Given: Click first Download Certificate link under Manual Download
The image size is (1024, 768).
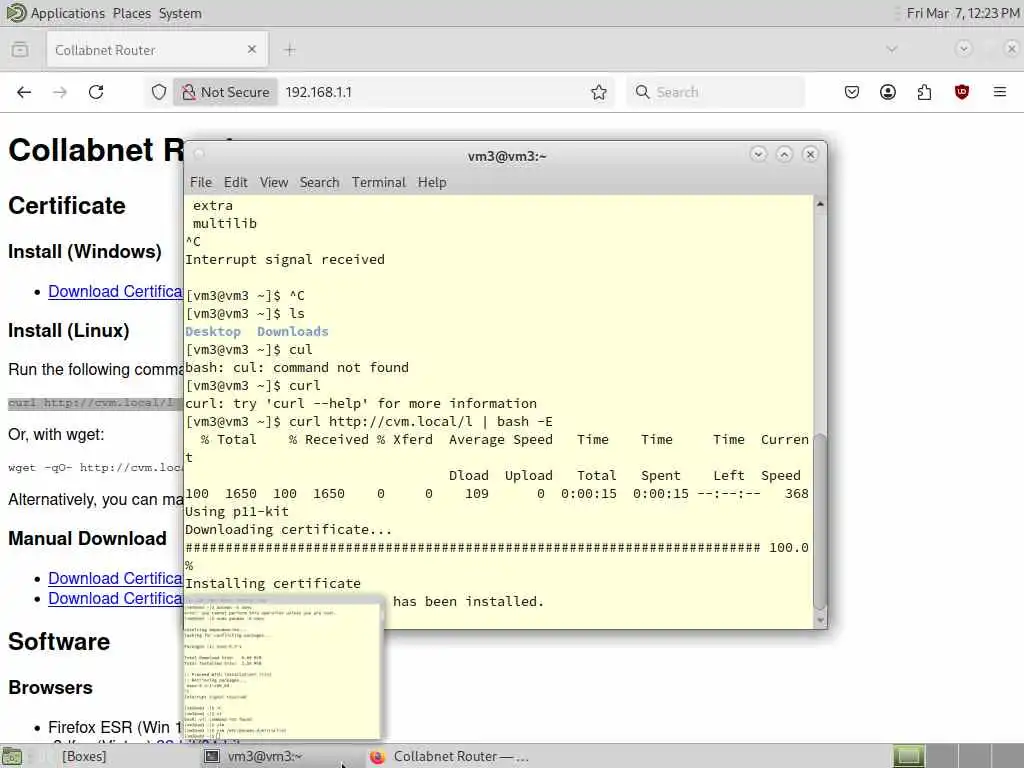Looking at the screenshot, I should click(x=116, y=578).
